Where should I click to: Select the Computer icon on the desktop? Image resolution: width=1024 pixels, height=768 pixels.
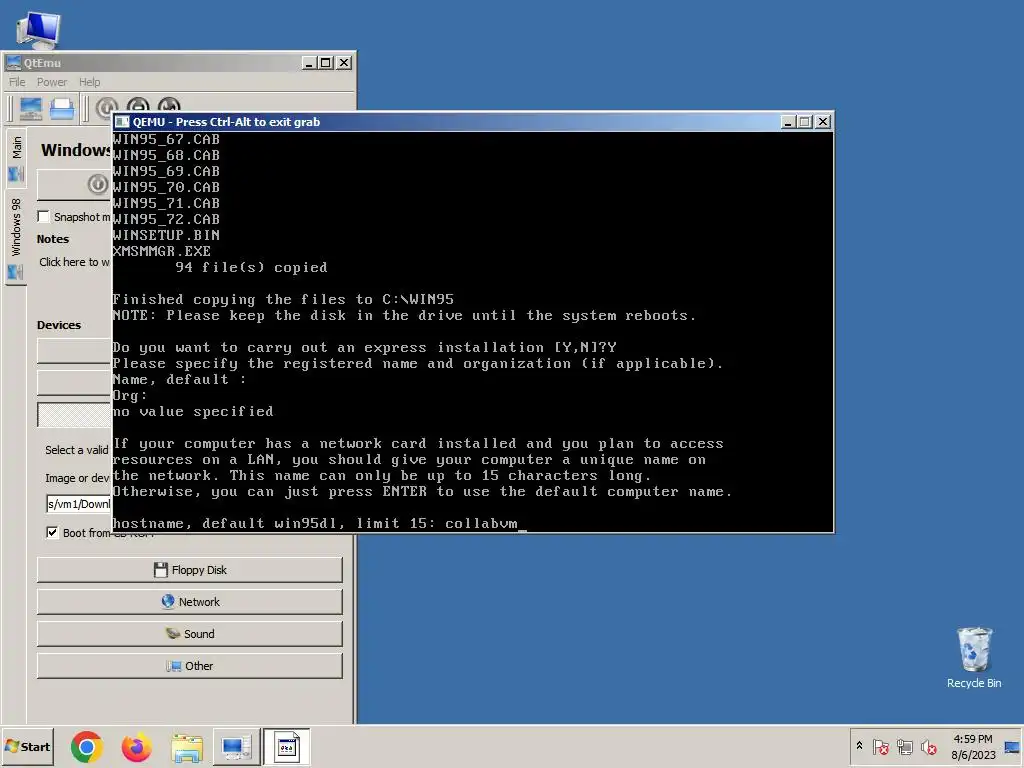point(39,30)
